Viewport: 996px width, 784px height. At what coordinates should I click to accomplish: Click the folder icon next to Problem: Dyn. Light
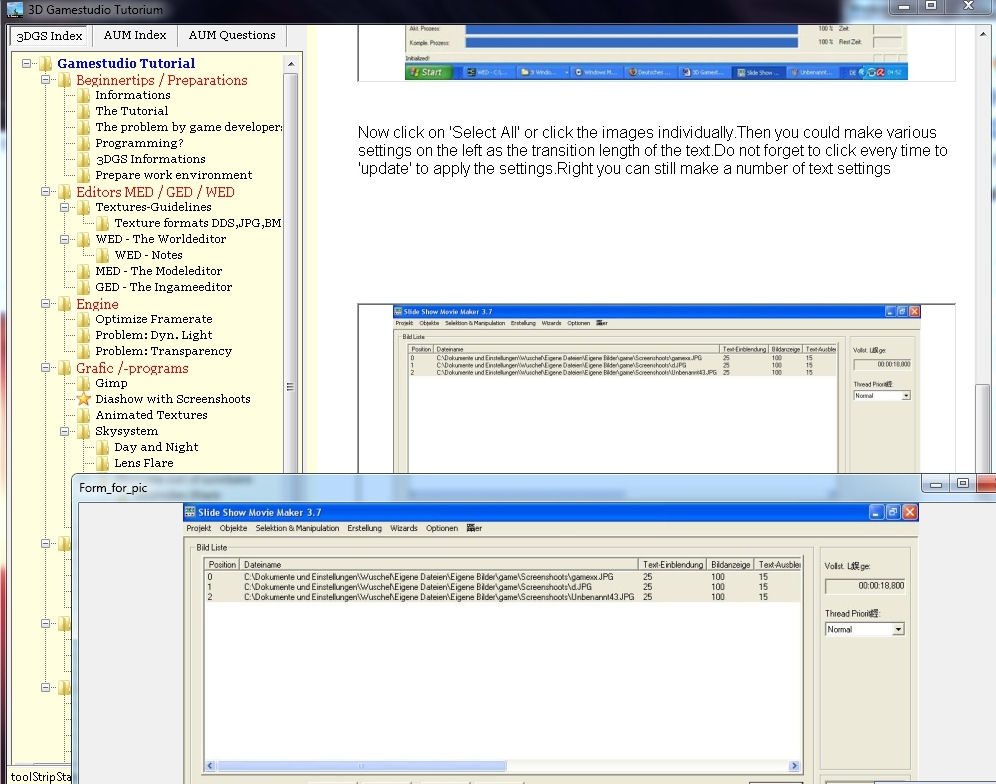(x=84, y=335)
